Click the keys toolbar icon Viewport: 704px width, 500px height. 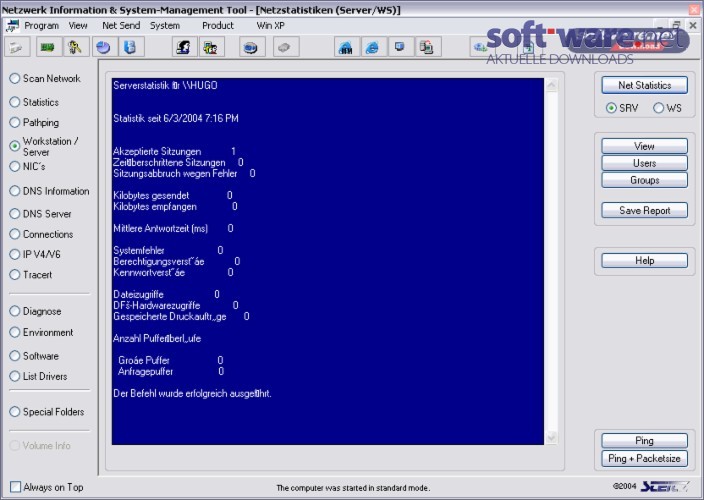(x=75, y=47)
